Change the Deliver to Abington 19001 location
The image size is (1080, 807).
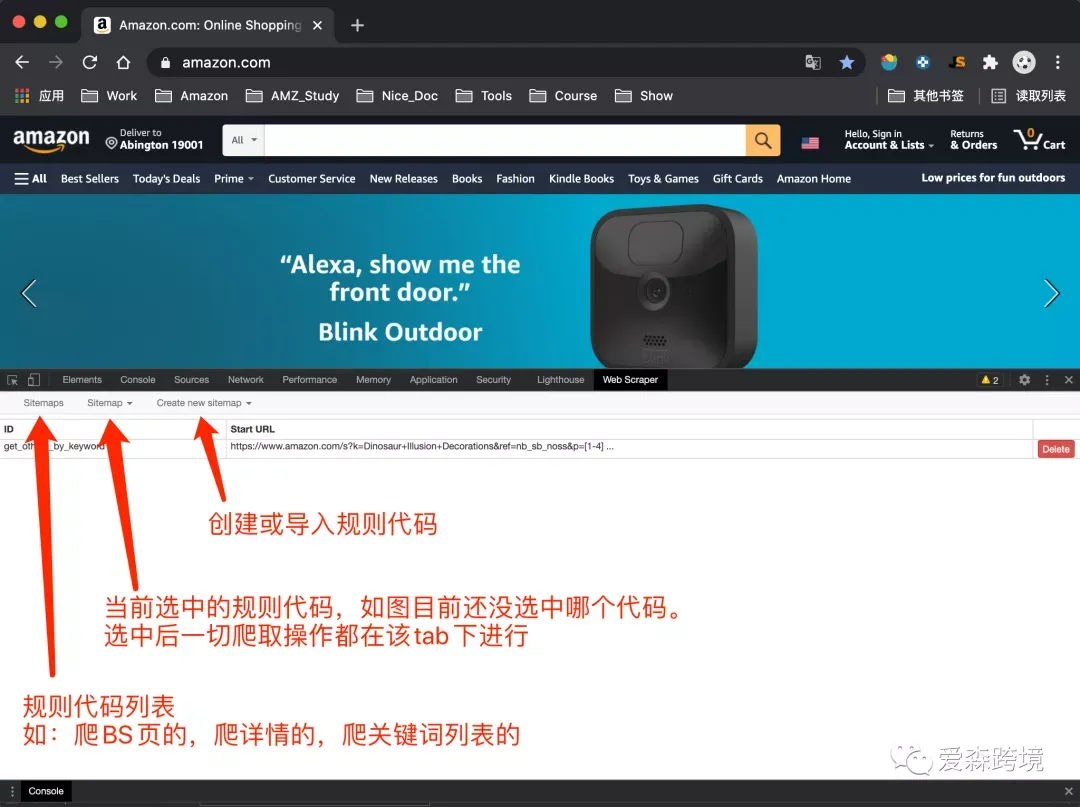(154, 140)
